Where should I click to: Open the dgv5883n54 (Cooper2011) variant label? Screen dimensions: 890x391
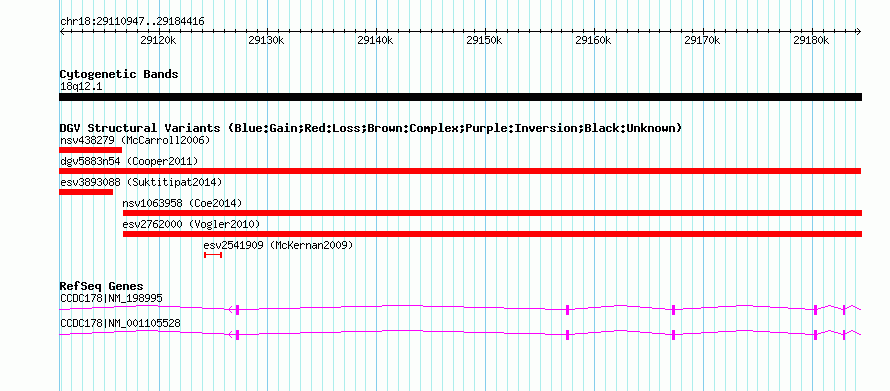point(129,162)
